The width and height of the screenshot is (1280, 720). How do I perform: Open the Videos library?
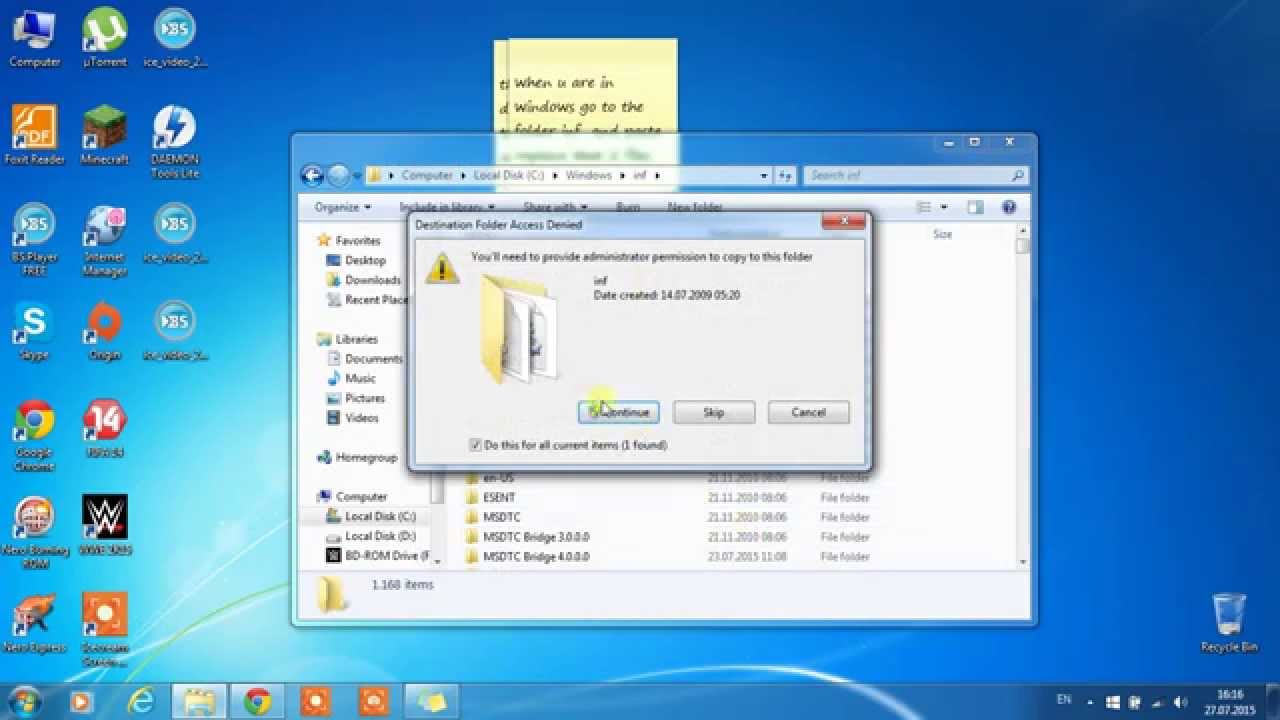pos(362,418)
